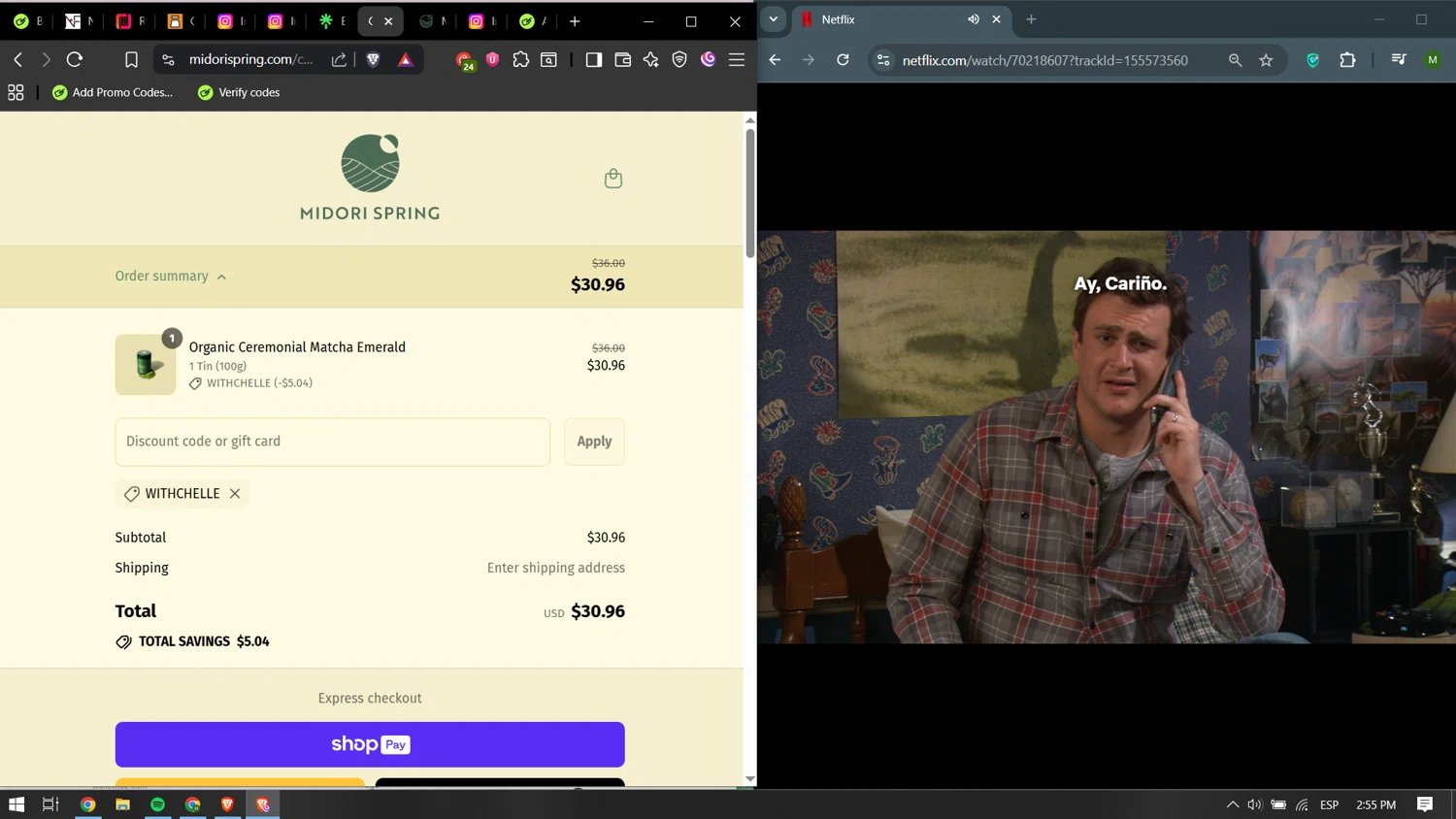Switch to the 'NF' favicon tab in Brave
Viewport: 1456px width, 819px height.
[79, 20]
